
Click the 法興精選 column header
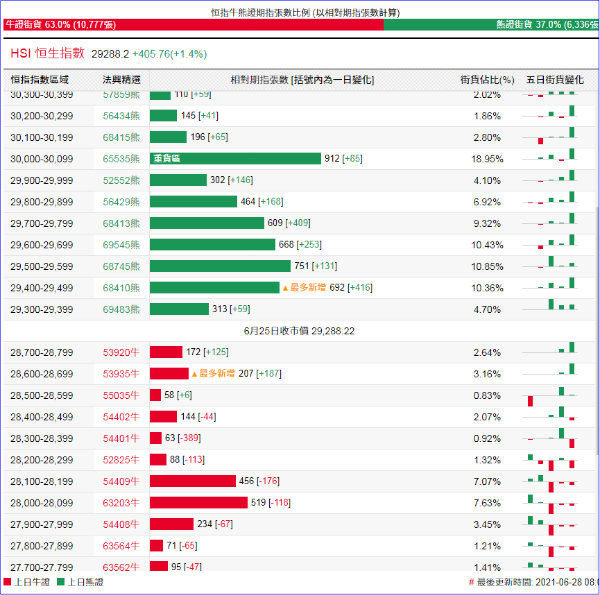(121, 80)
